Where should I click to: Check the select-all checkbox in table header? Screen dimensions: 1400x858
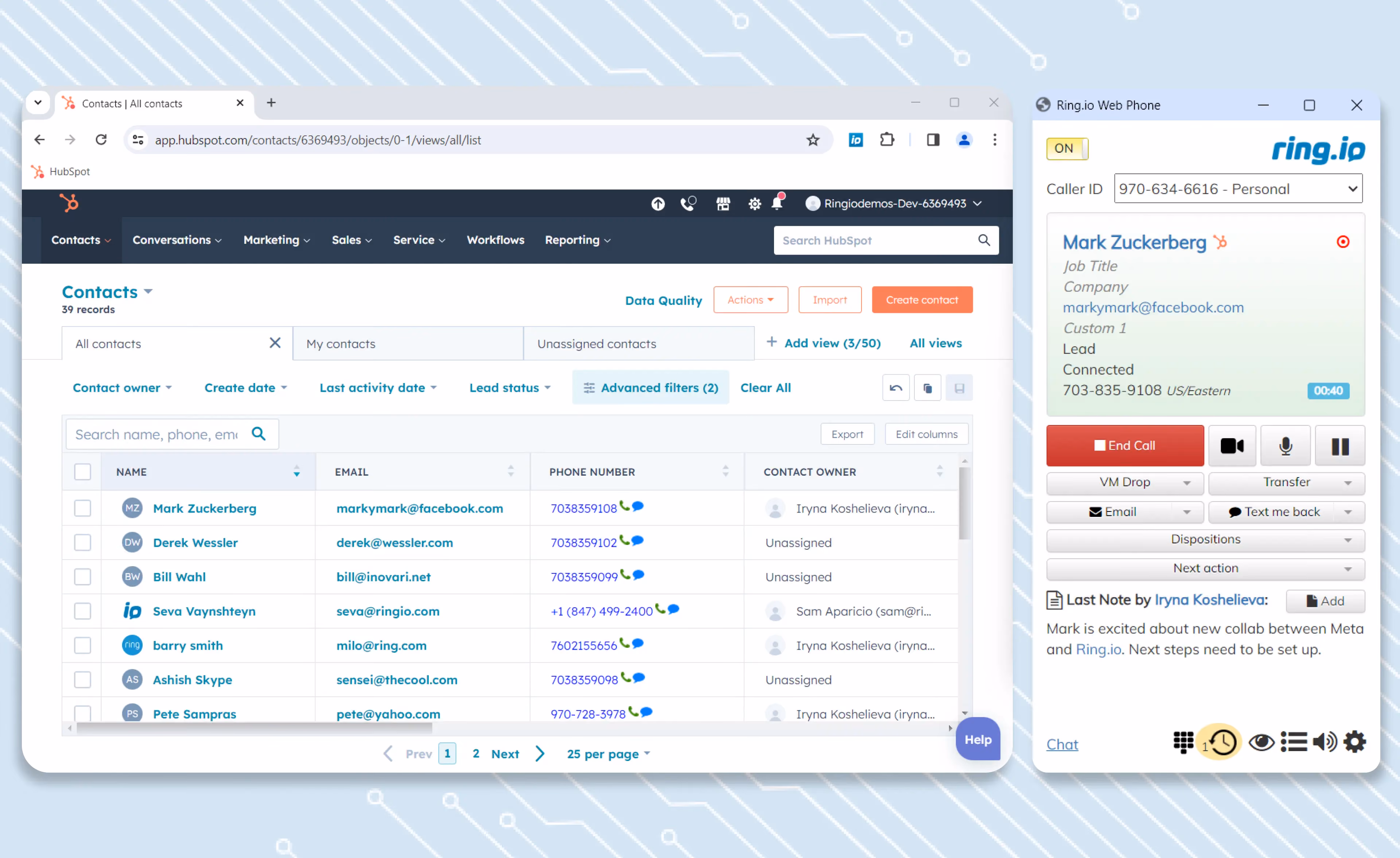[x=82, y=472]
